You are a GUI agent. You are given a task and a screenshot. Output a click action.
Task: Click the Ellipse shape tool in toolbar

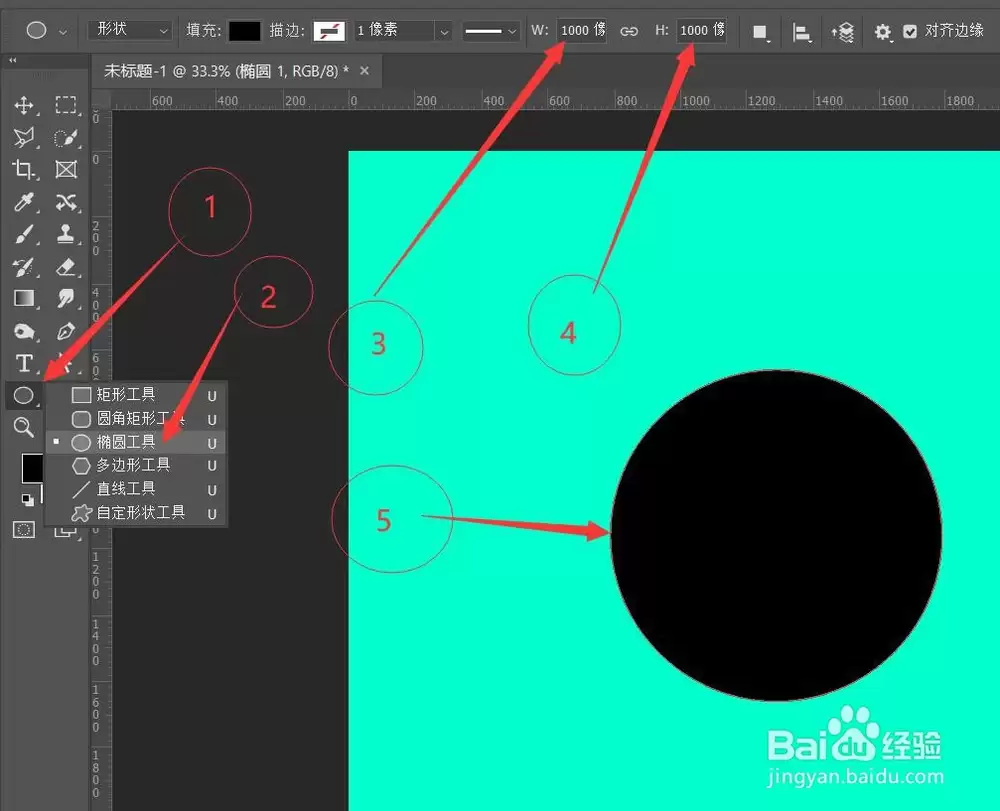pyautogui.click(x=24, y=396)
